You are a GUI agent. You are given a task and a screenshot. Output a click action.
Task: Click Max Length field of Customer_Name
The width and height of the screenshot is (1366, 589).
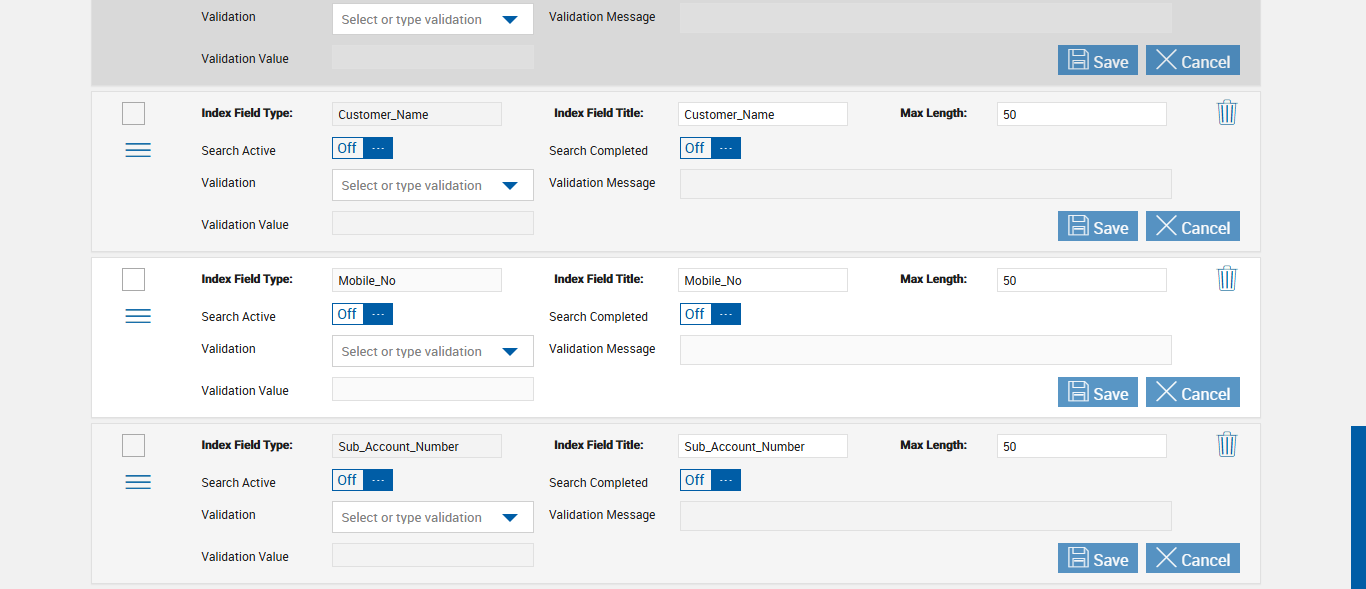click(1081, 114)
